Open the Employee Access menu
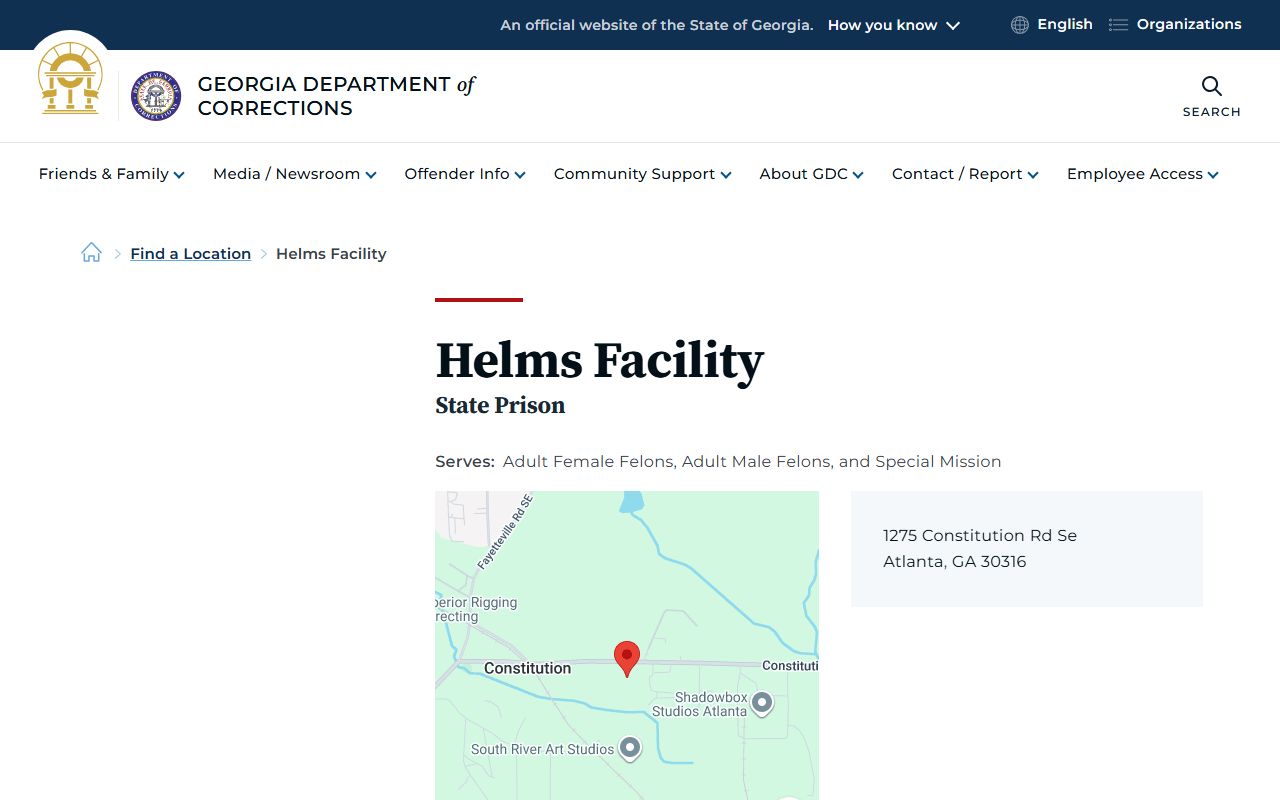1280x800 pixels. click(1143, 174)
